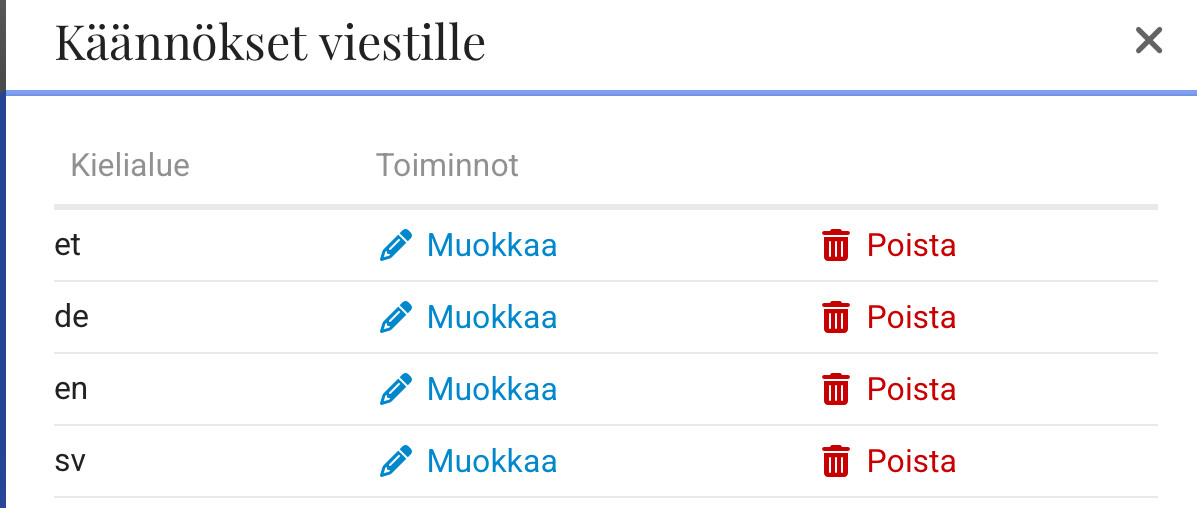Click the Poista label for en
This screenshot has height=508, width=1197.
pyautogui.click(x=911, y=389)
